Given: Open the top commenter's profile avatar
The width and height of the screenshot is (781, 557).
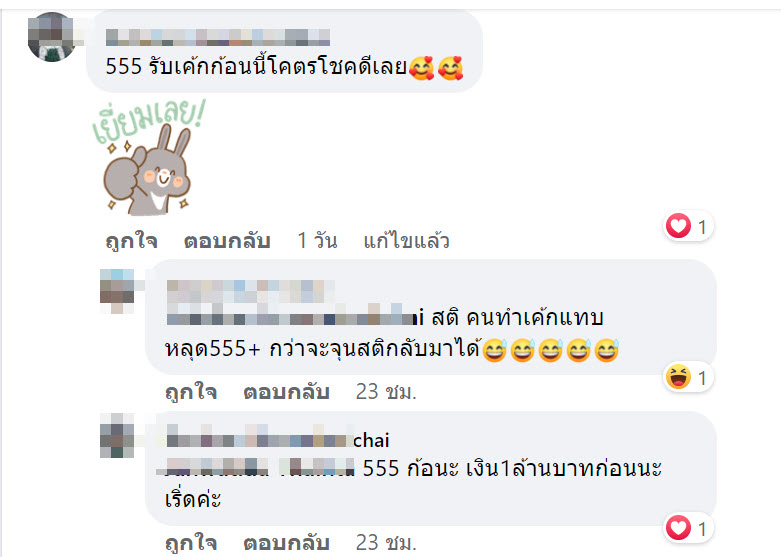Looking at the screenshot, I should (x=51, y=37).
